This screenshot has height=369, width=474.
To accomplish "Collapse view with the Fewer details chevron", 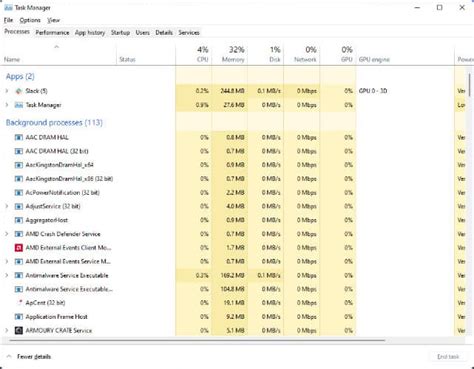I will tap(9, 356).
